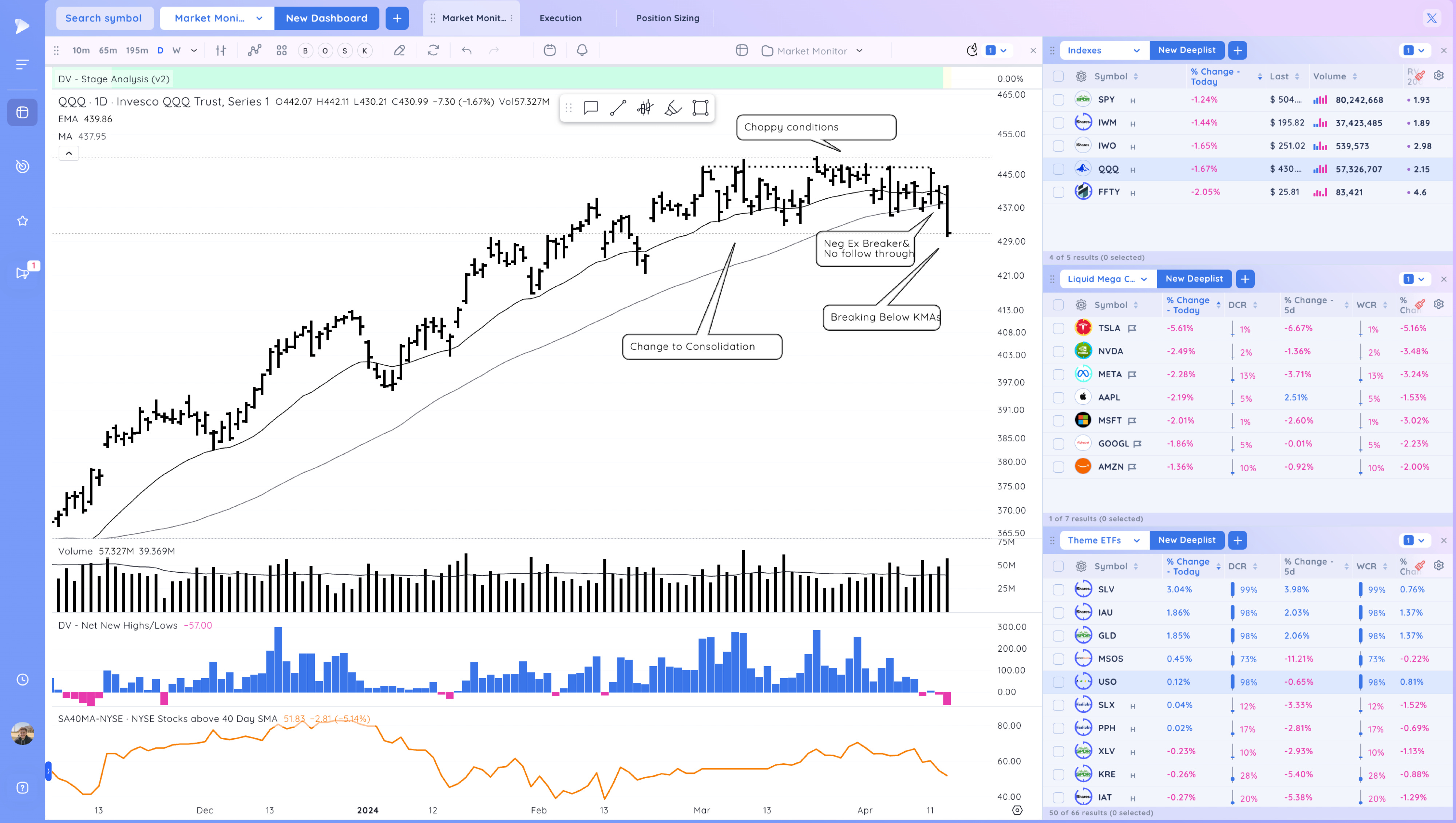This screenshot has height=823, width=1456.
Task: Switch to the Execution tab
Action: click(x=560, y=18)
